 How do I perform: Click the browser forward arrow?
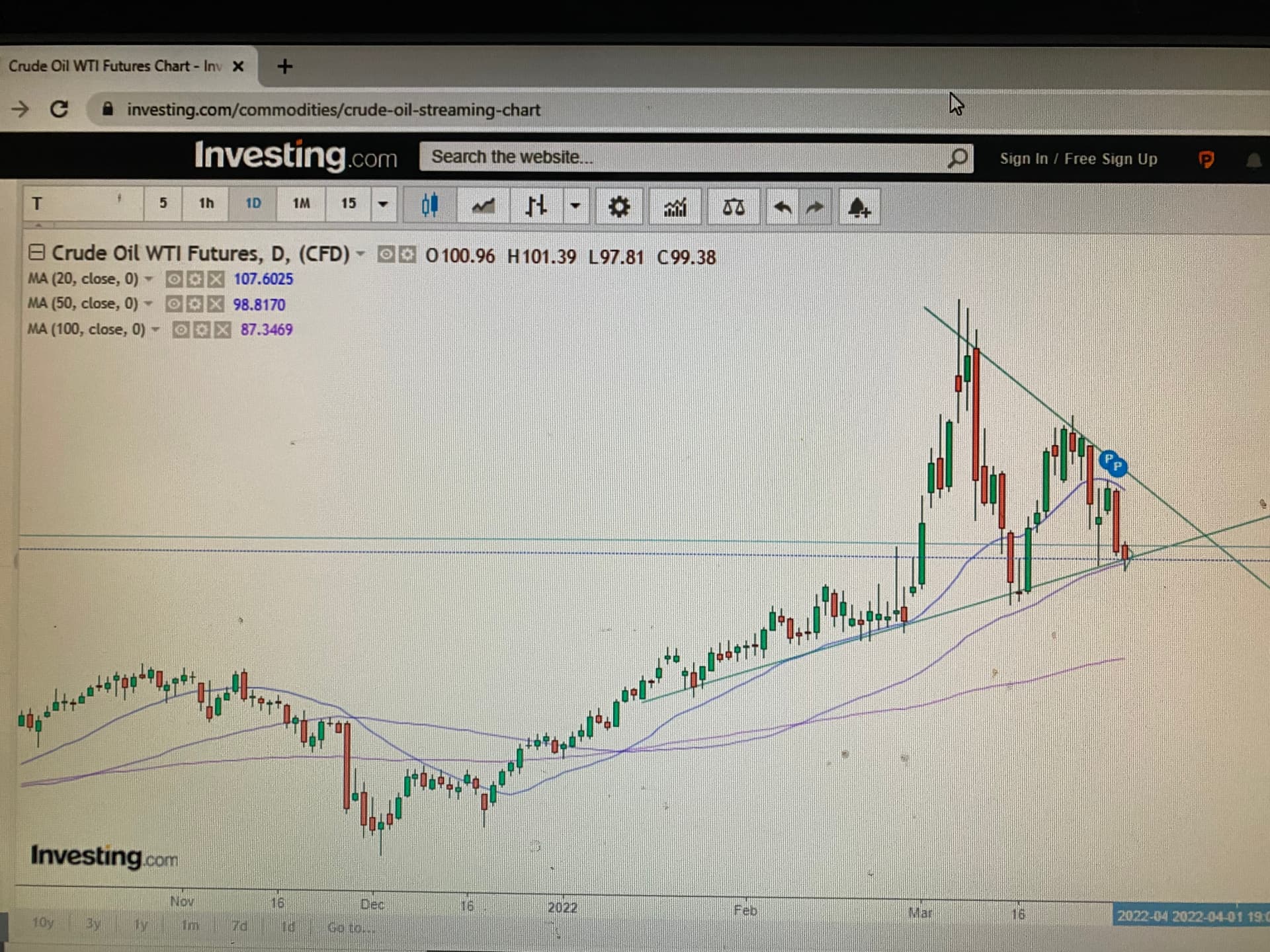21,108
